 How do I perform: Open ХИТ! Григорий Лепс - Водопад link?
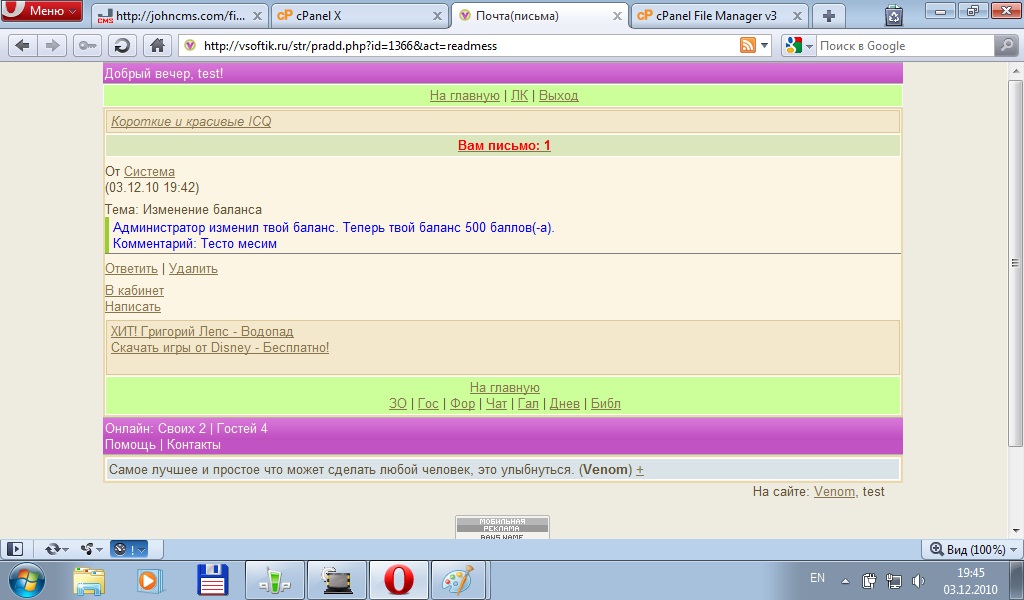point(202,331)
